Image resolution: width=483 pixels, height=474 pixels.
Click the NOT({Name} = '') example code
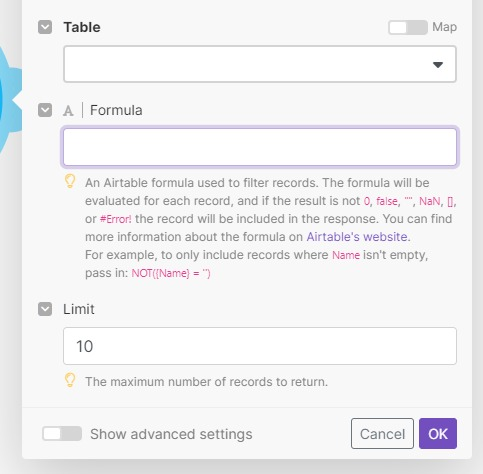tap(171, 273)
